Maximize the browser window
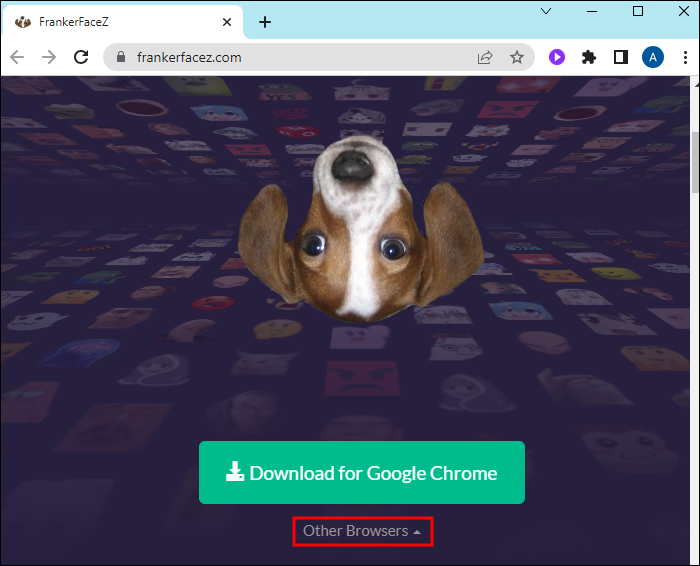700x566 pixels. (638, 11)
